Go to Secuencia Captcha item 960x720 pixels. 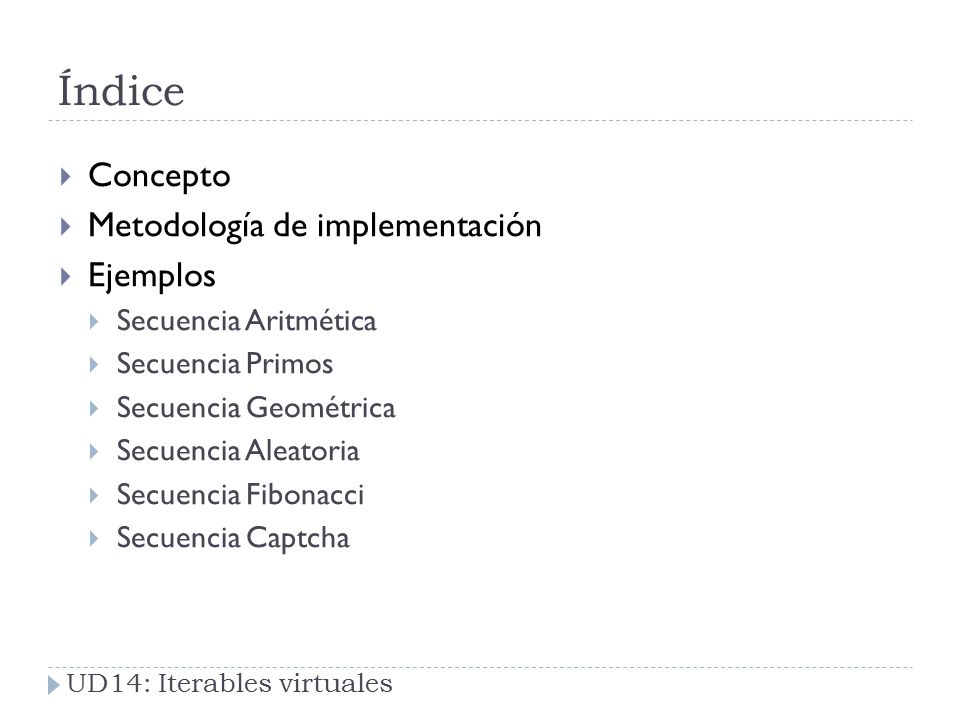(233, 539)
